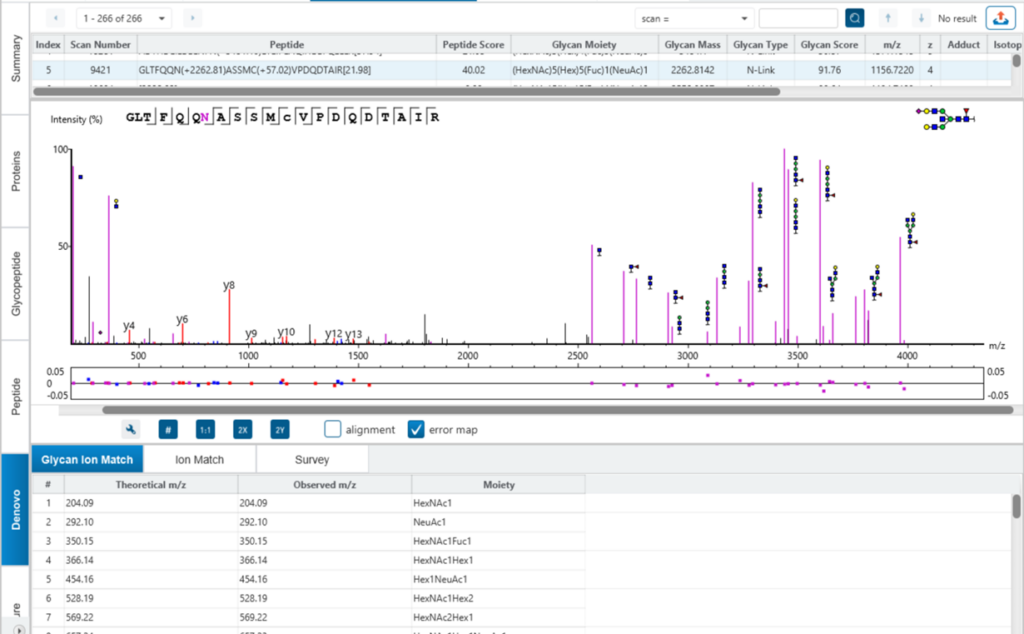Sort by Glycan Type column header

coord(760,44)
